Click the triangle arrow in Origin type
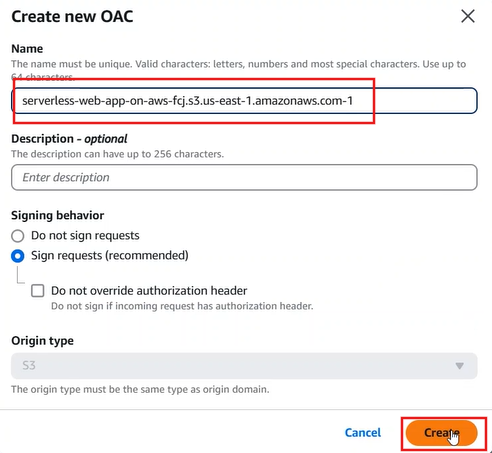The height and width of the screenshot is (453, 492). click(x=460, y=366)
